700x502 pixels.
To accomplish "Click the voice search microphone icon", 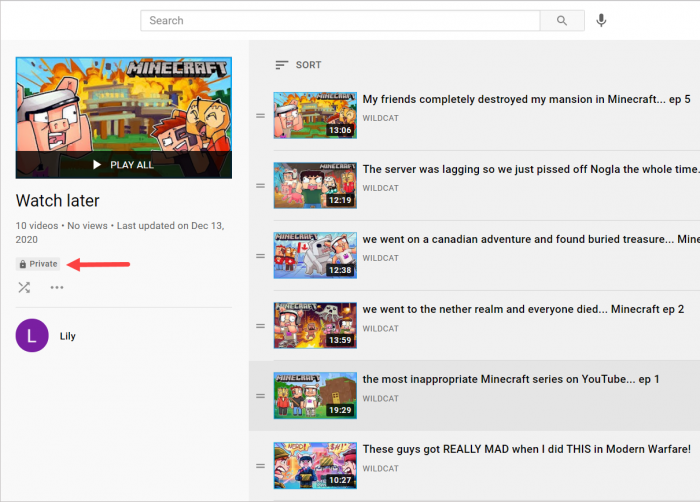I will pos(601,20).
